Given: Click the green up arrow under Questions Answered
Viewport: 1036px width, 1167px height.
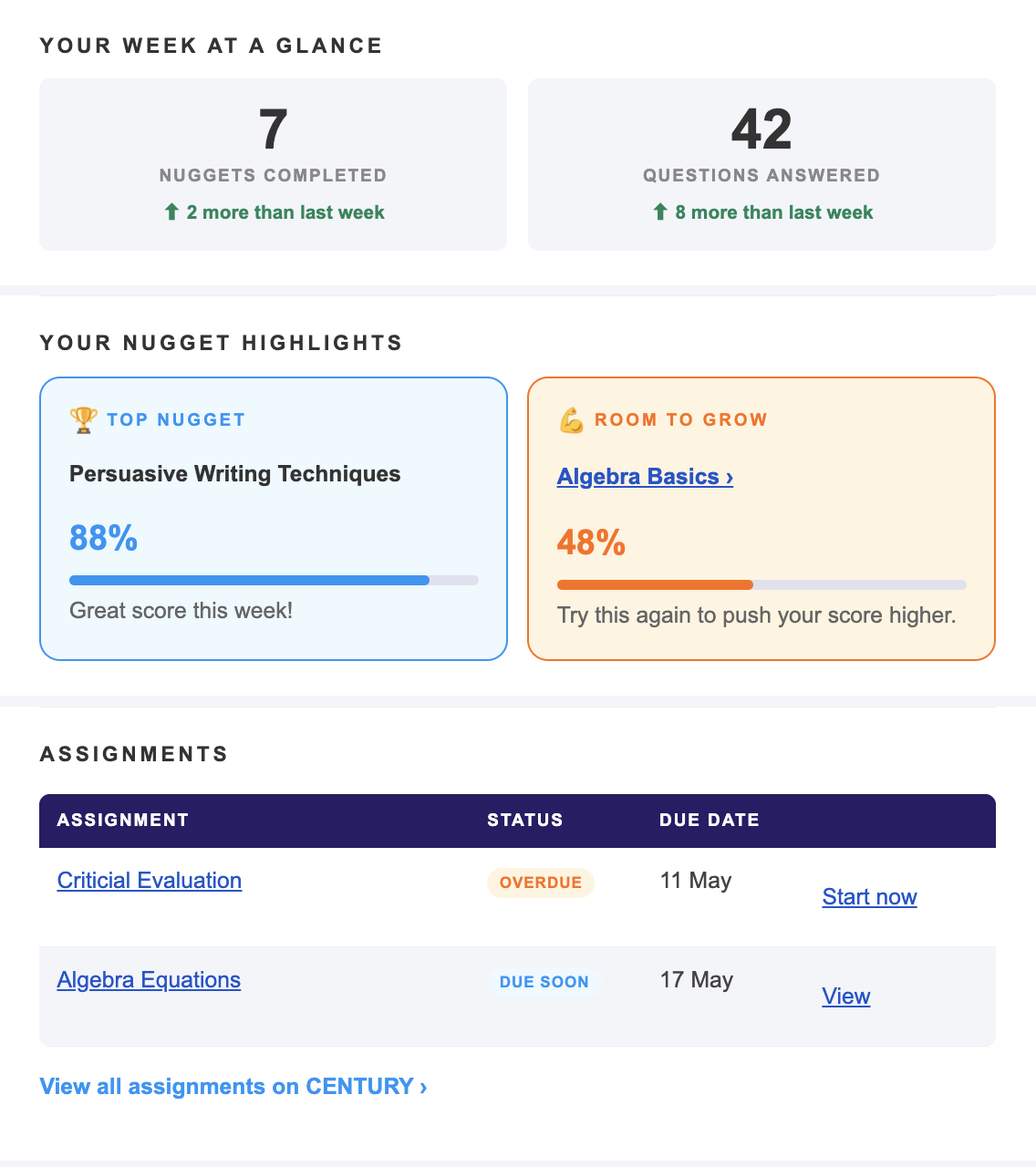Looking at the screenshot, I should click(660, 212).
